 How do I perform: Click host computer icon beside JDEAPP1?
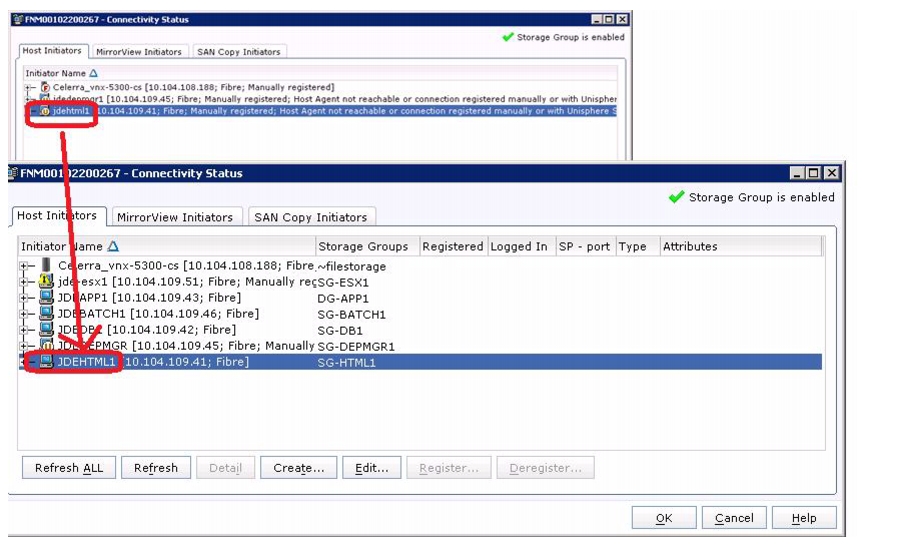(46, 297)
